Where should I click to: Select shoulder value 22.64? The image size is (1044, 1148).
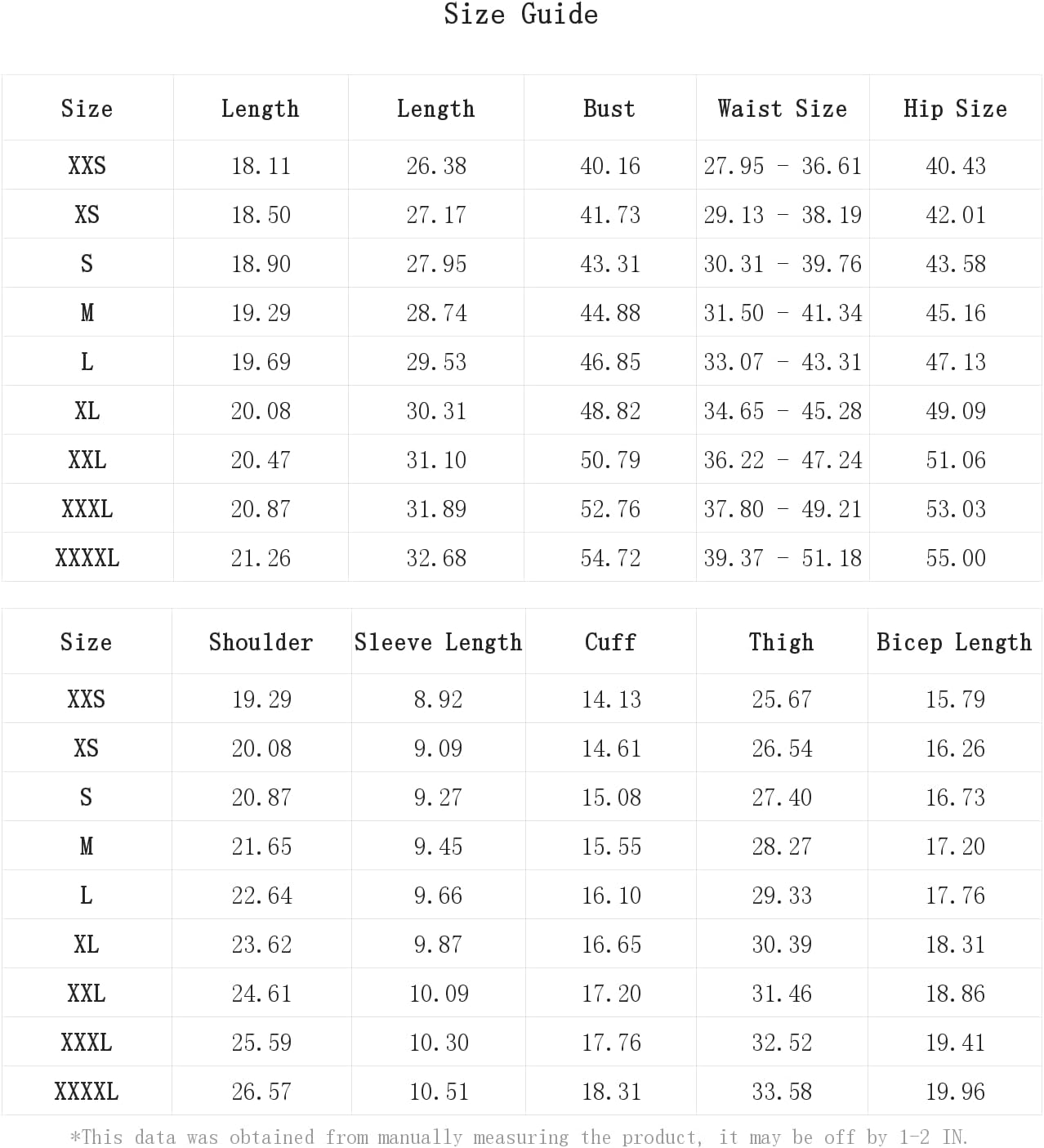[x=261, y=896]
